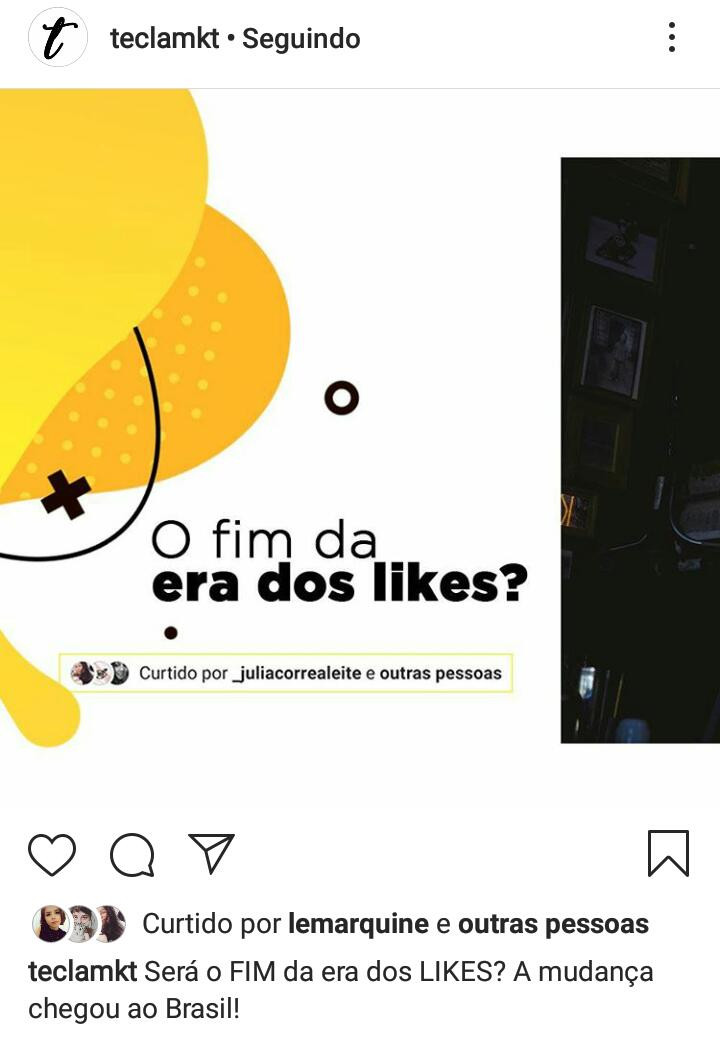The height and width of the screenshot is (1048, 720).
Task: Tap the black ring shape in image
Action: 342,398
